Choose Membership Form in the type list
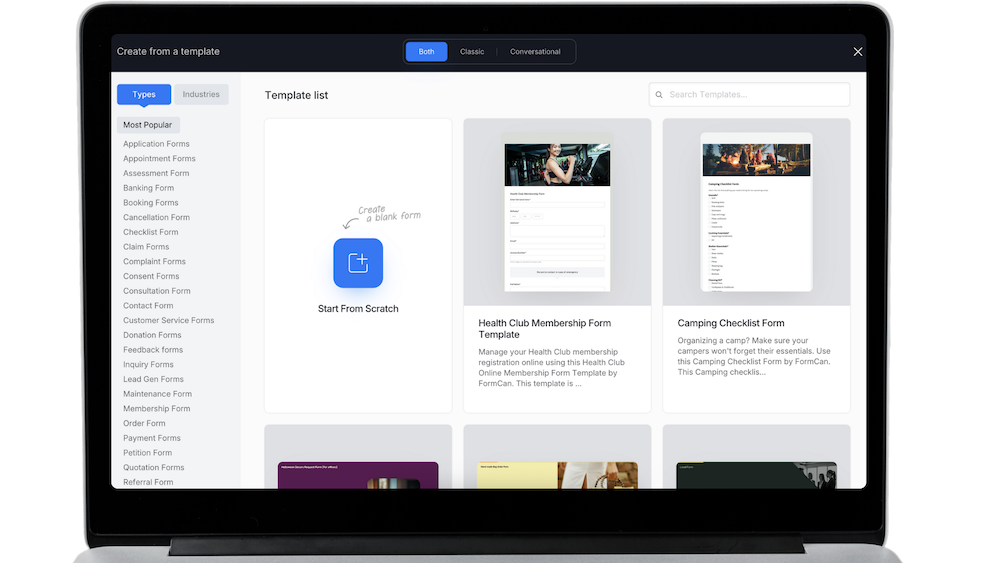 [157, 408]
